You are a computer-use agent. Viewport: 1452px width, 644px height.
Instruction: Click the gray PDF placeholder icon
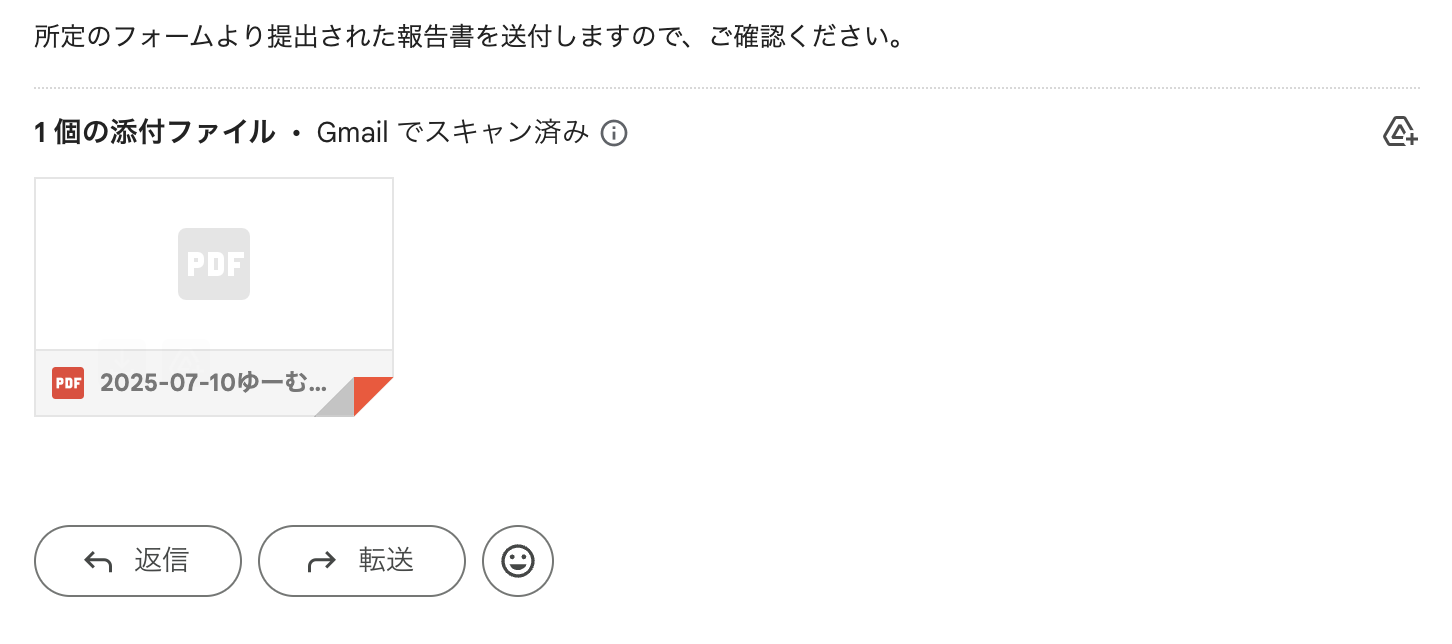[x=214, y=264]
